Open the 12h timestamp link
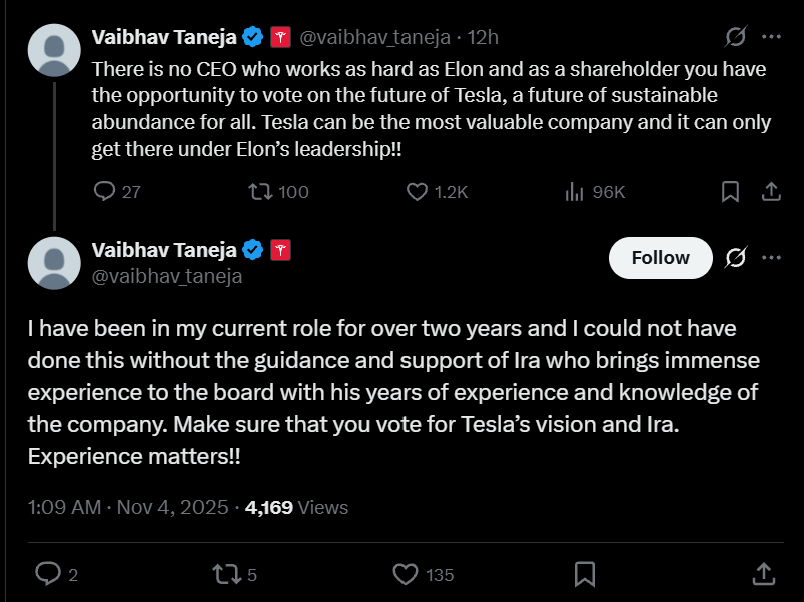Screen dimensions: 804x602 (484, 38)
